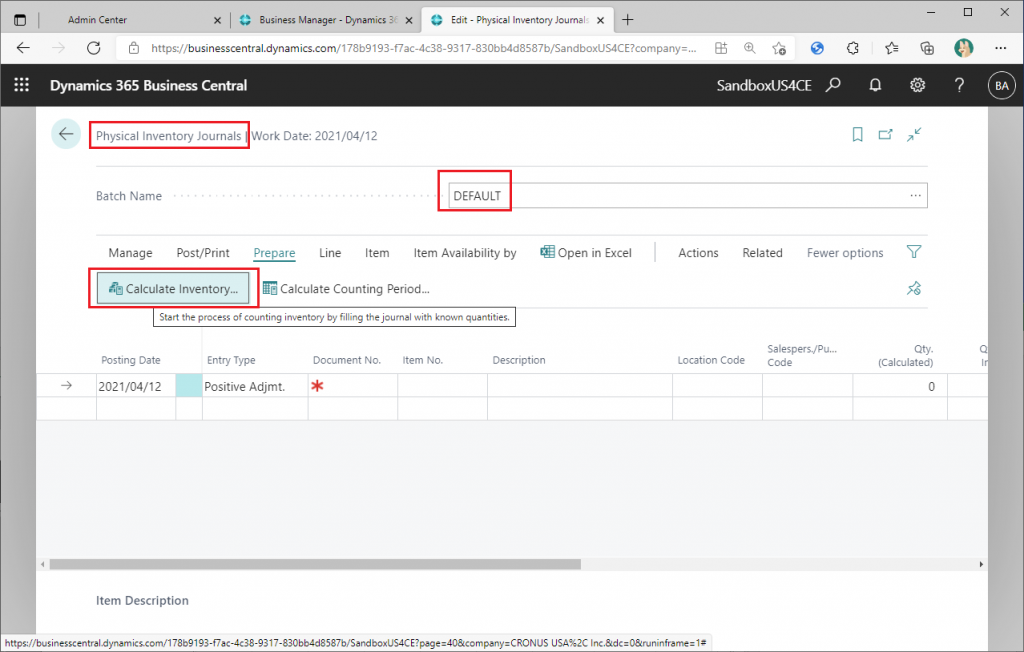Viewport: 1024px width, 652px height.
Task: Open the Line menu
Action: (x=330, y=253)
